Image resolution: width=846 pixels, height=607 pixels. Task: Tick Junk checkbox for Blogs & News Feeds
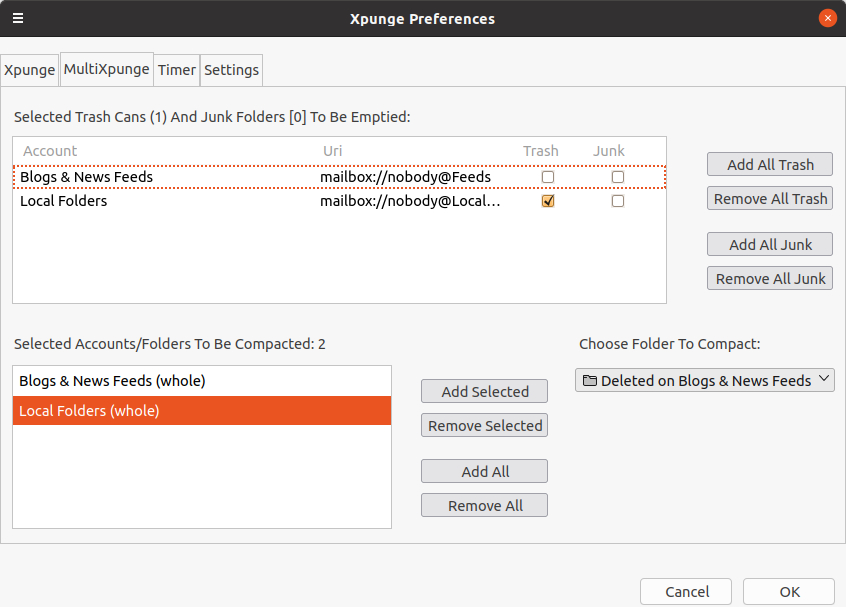(618, 177)
